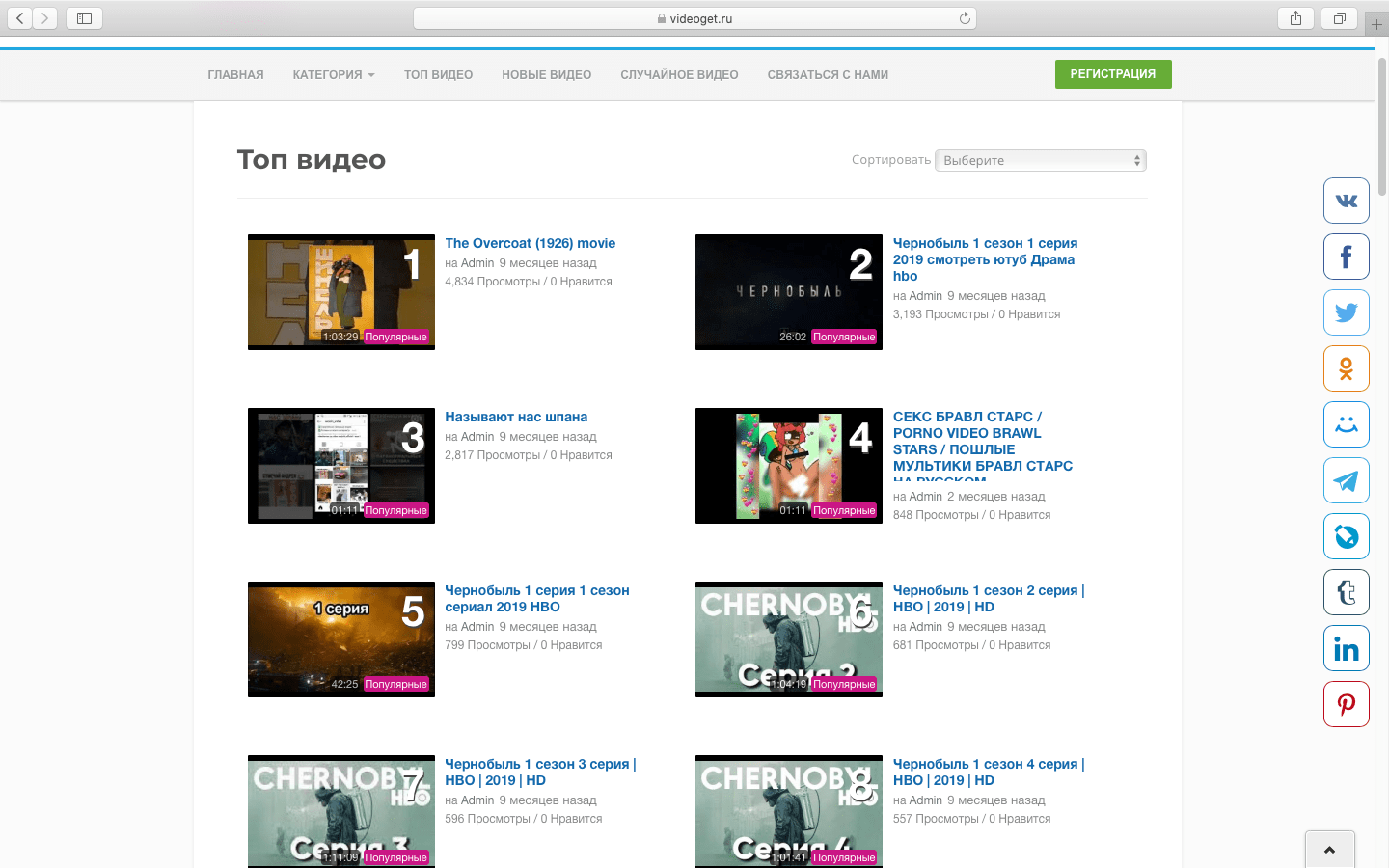
Task: Open Чернобыль 1 сезон 3 серия link
Action: click(x=540, y=772)
